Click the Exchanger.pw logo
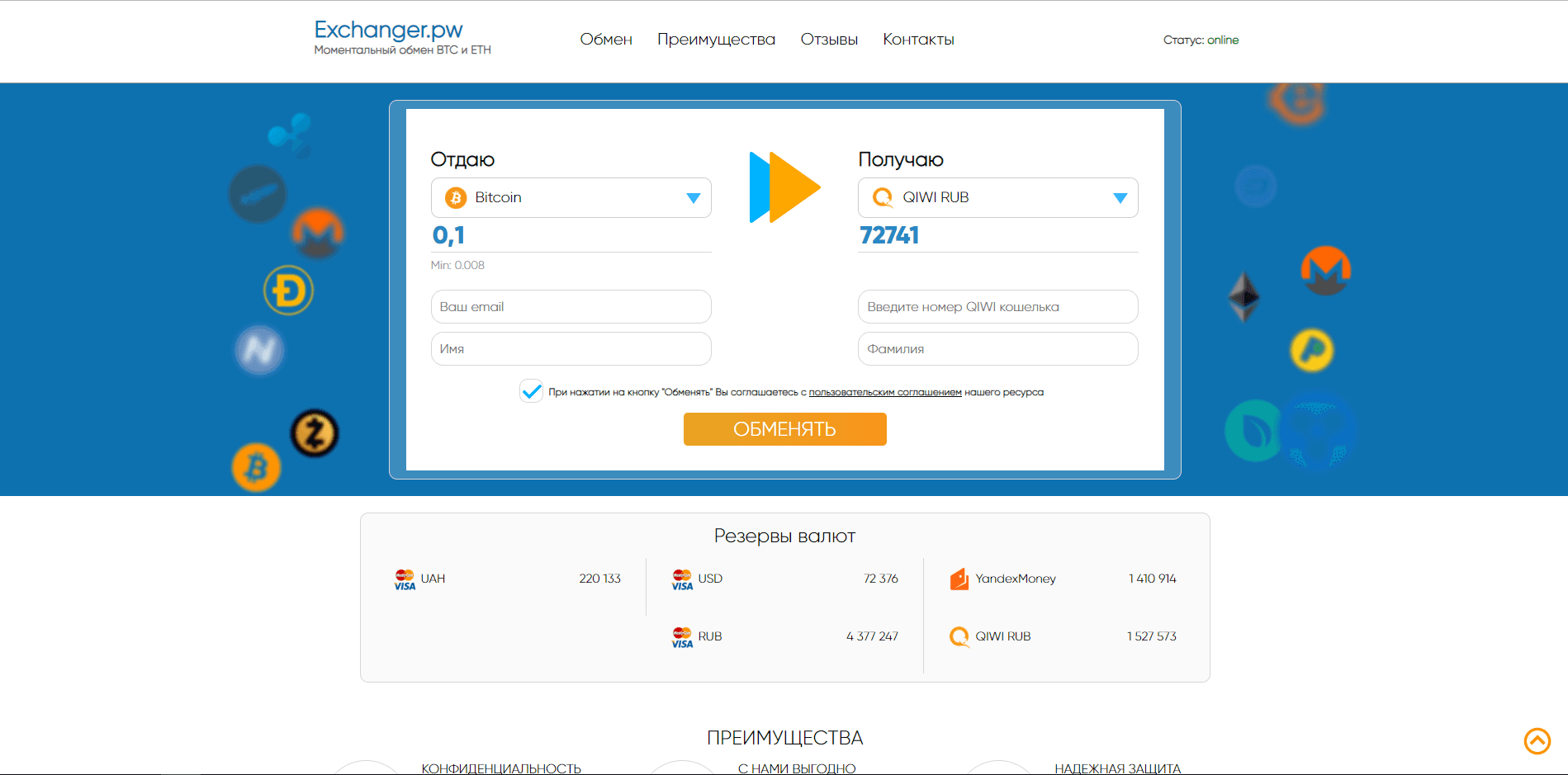This screenshot has width=1568, height=775. (x=388, y=31)
